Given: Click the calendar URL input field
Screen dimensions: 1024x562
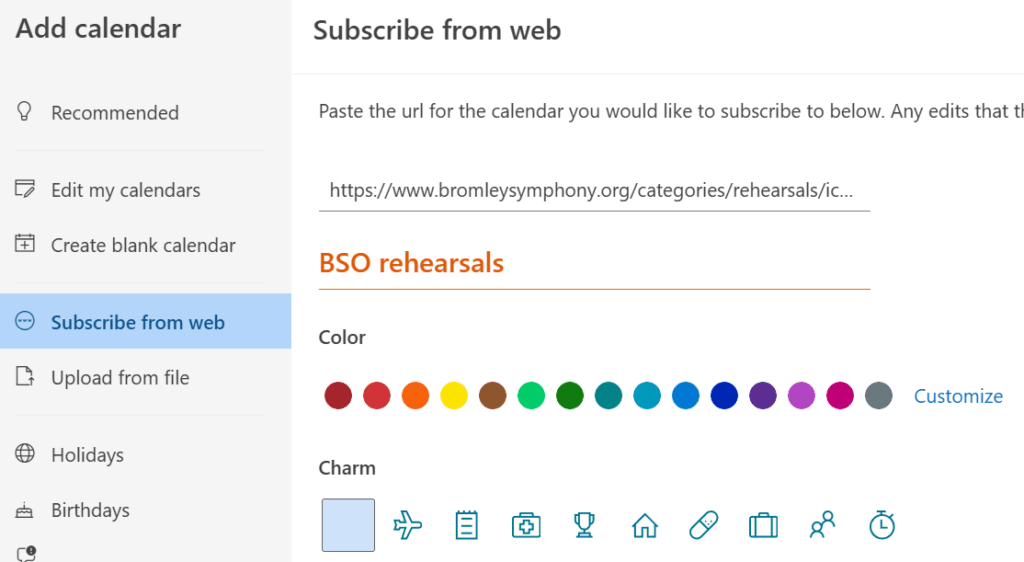Looking at the screenshot, I should point(594,190).
